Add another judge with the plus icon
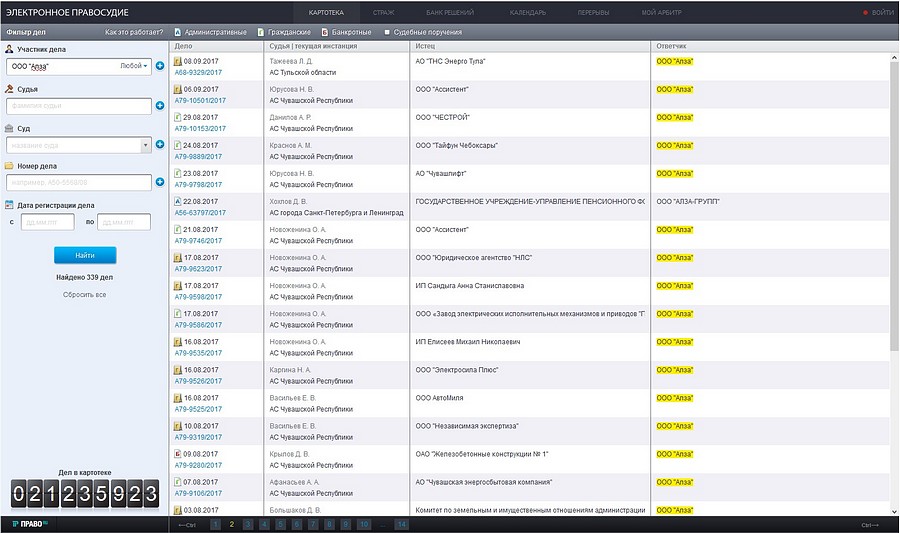The width and height of the screenshot is (900, 533). [160, 106]
